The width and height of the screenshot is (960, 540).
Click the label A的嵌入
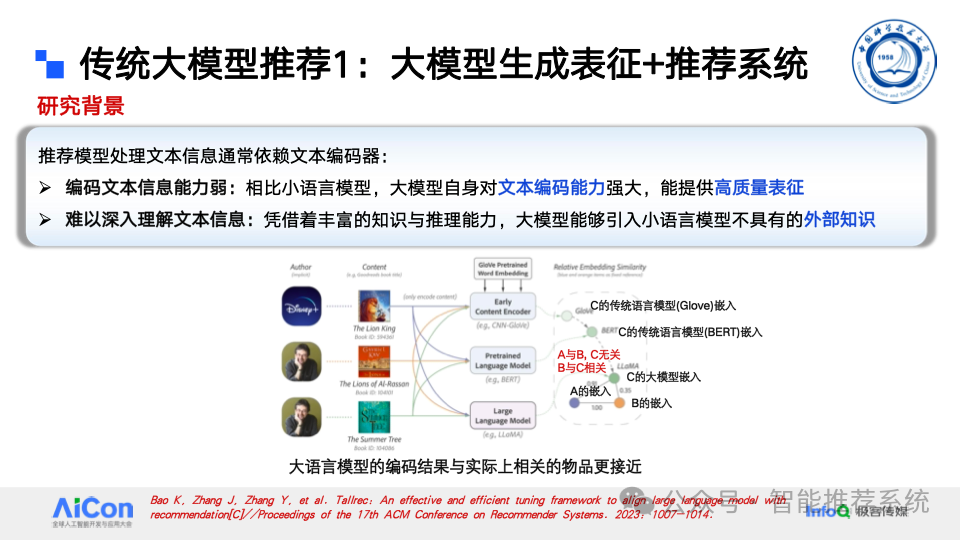pos(590,391)
